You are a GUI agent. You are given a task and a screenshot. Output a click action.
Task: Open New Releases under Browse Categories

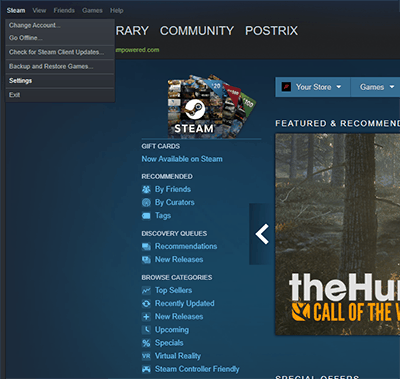179,316
